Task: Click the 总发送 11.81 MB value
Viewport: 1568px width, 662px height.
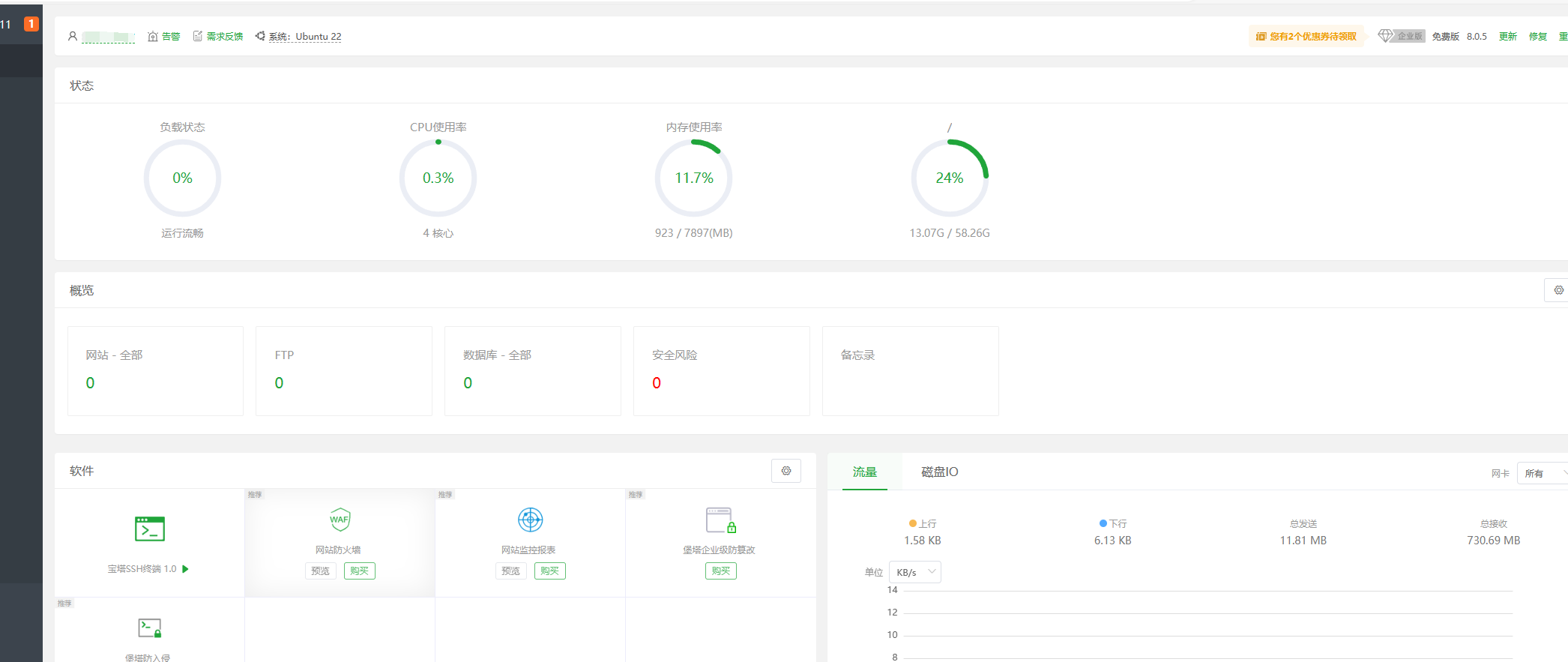Action: (1303, 541)
